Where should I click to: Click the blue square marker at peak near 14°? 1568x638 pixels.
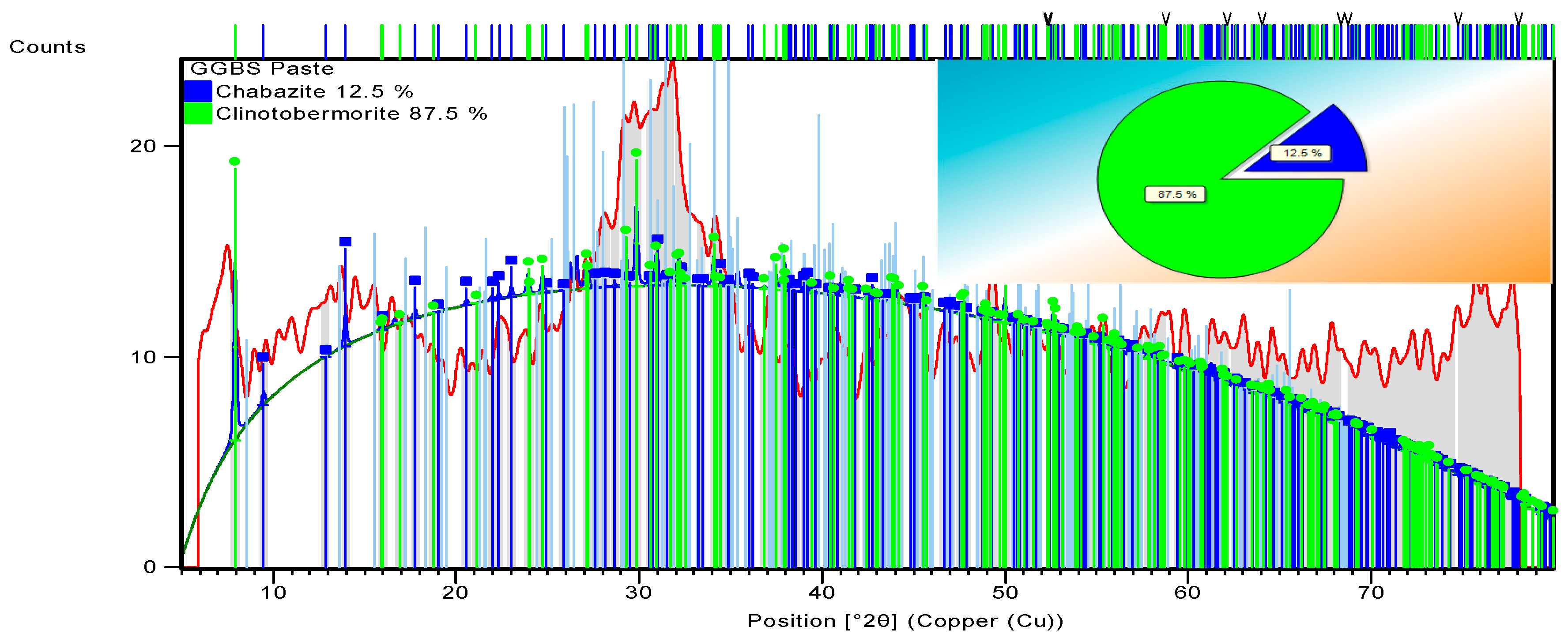345,242
